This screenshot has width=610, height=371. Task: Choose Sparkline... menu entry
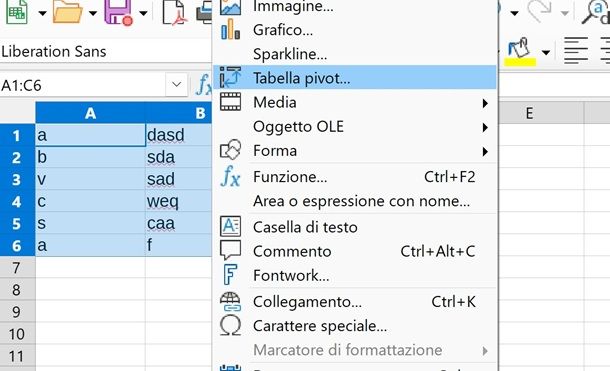355,54
